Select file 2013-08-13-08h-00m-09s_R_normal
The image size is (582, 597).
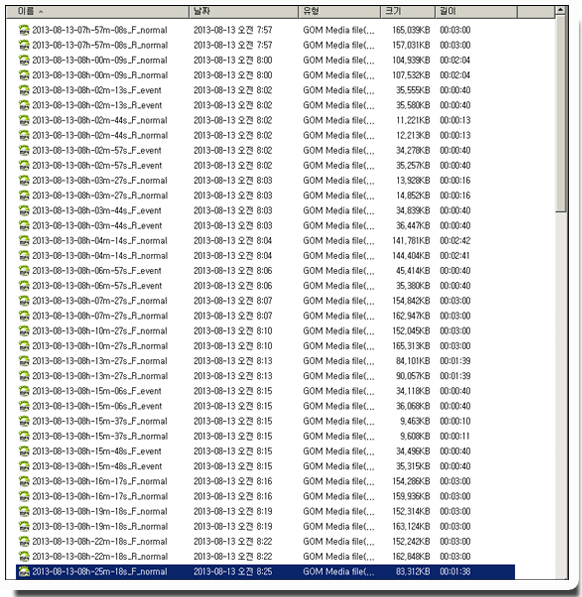(100, 75)
